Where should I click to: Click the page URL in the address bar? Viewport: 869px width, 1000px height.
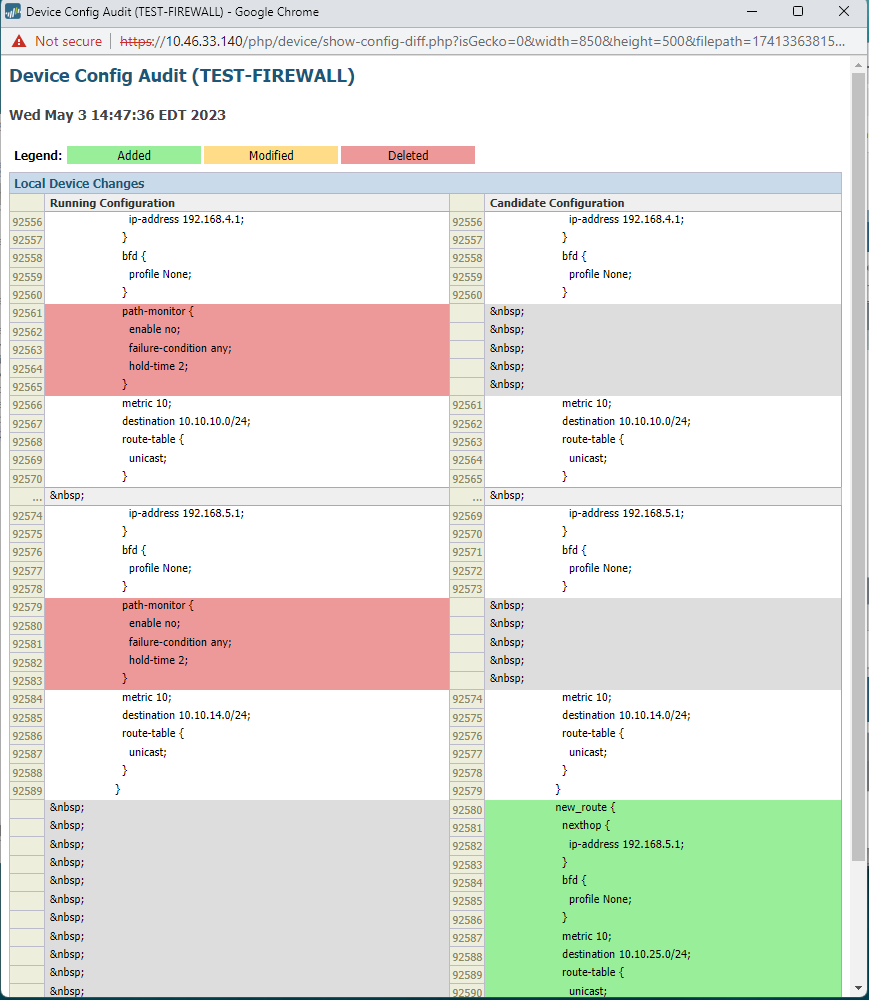pos(483,41)
